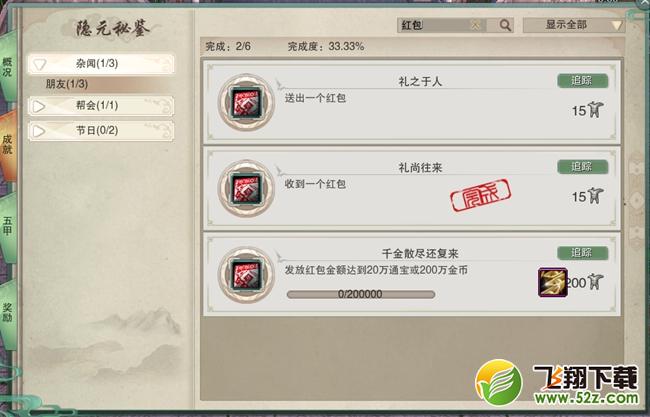The width and height of the screenshot is (650, 417).
Task: Click the golden reward item icon
Action: (552, 282)
